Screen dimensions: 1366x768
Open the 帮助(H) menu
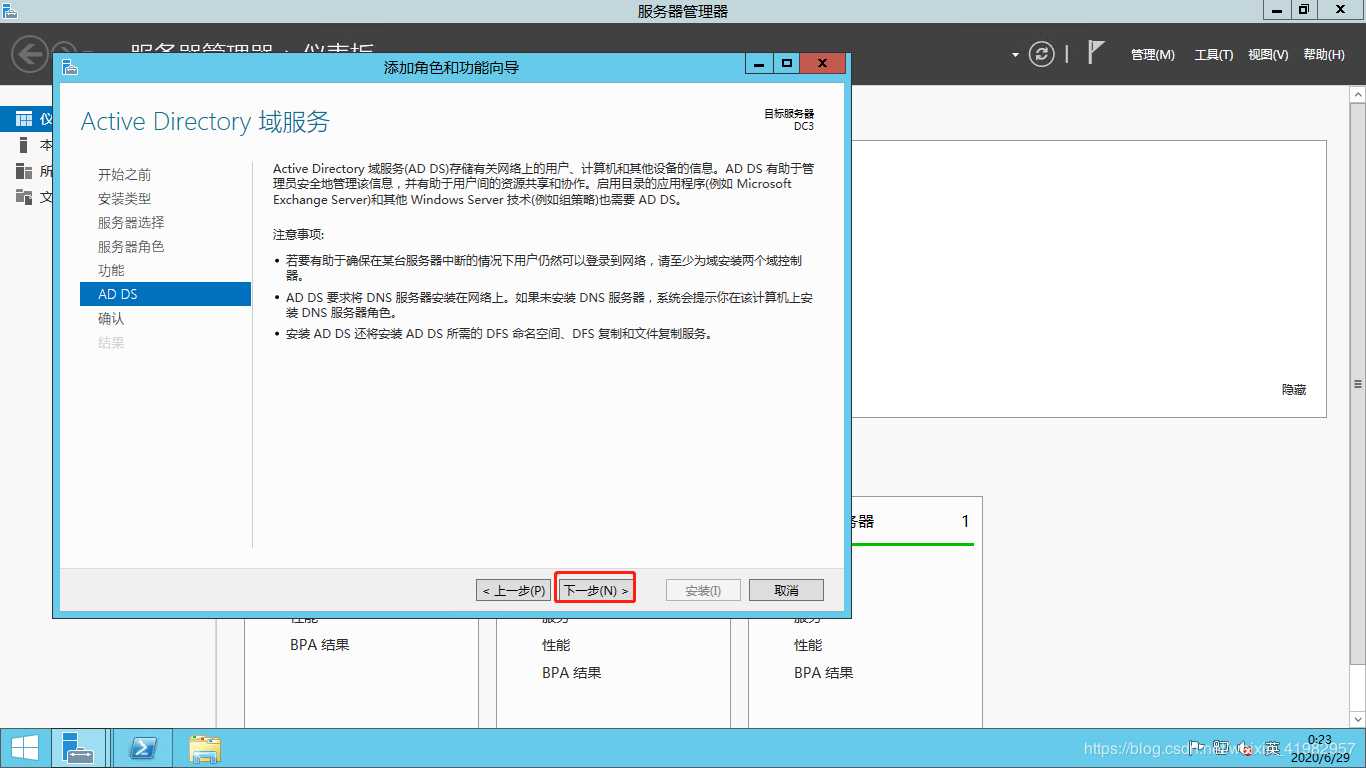[1324, 55]
